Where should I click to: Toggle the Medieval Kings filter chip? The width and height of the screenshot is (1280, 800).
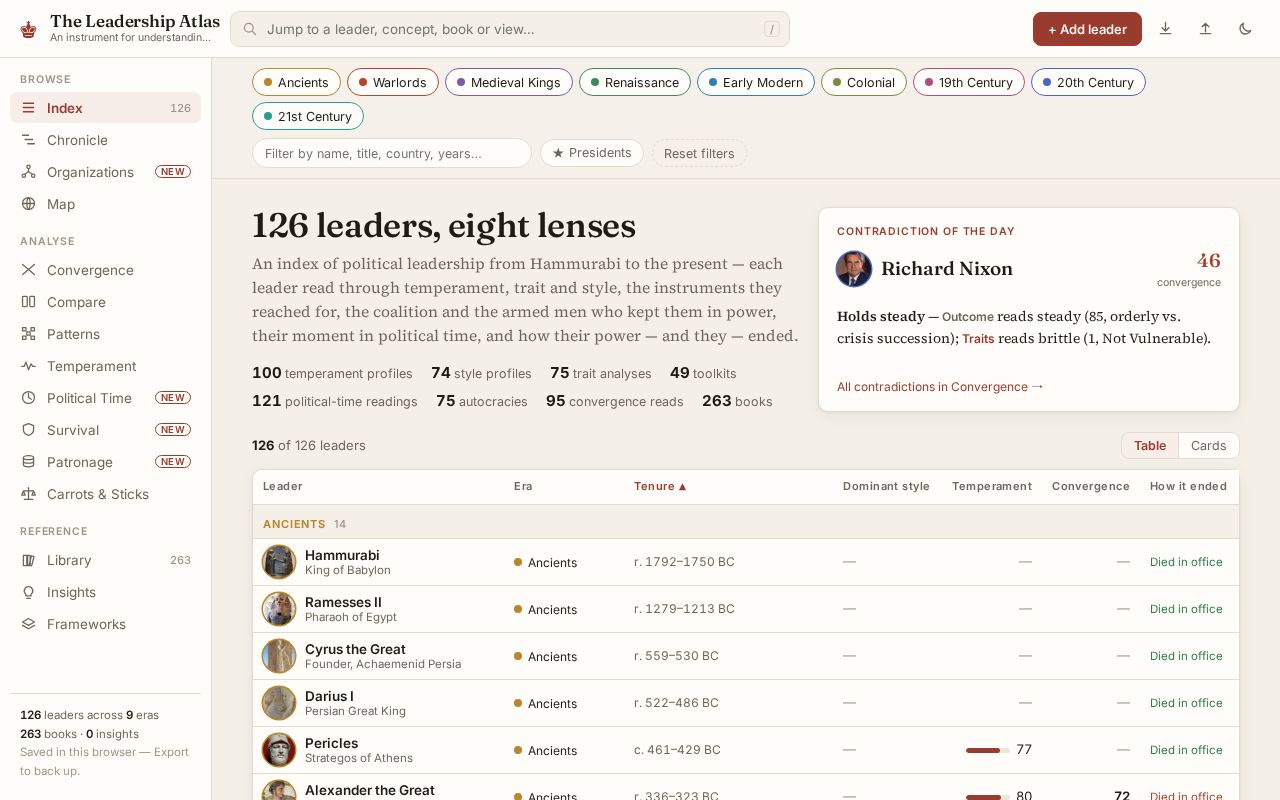(509, 82)
